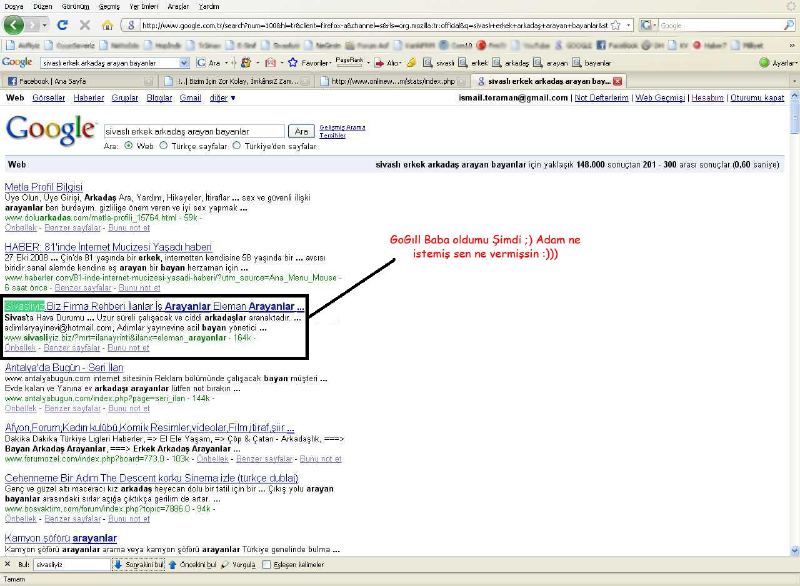Switch to the 'Bizim İçin Zor Kolay' tab
This screenshot has width=800, height=586.
[237, 81]
